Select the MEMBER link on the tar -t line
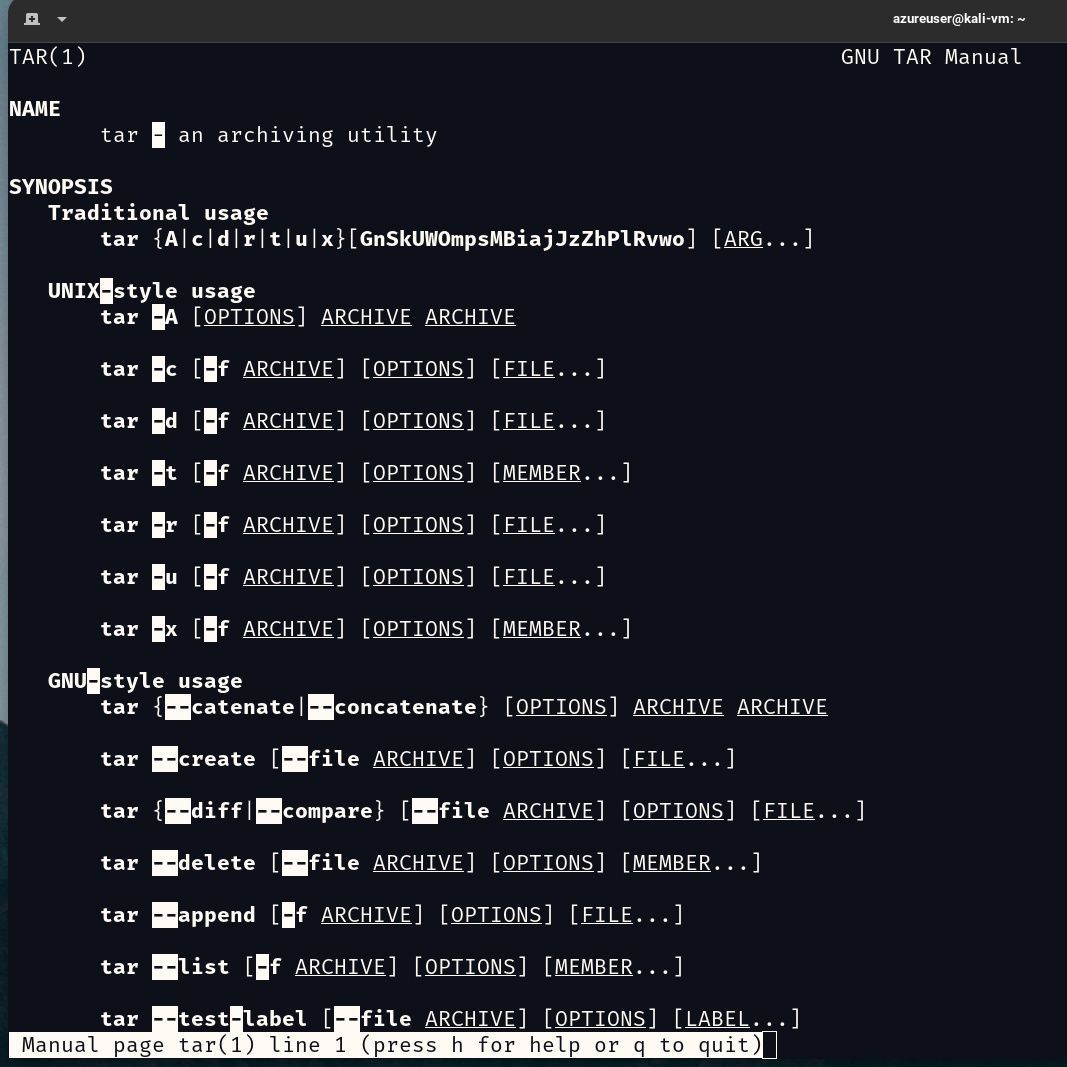 (x=540, y=472)
